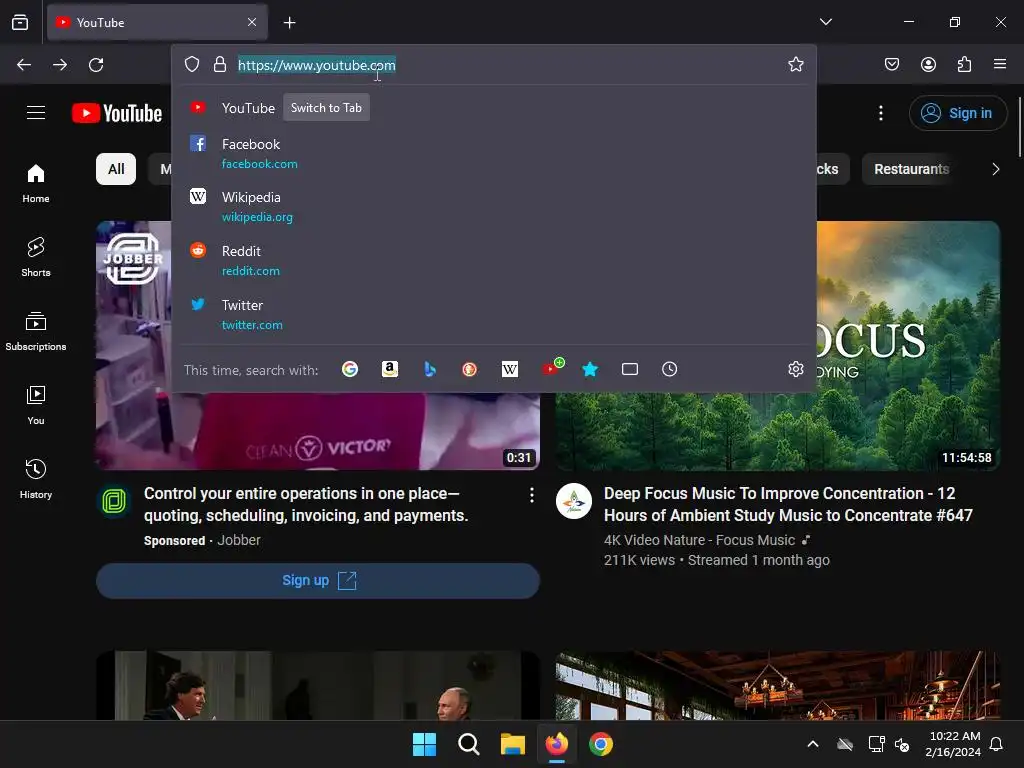The image size is (1024, 768).
Task: Open YouTube guide hamburger menu
Action: coord(36,112)
